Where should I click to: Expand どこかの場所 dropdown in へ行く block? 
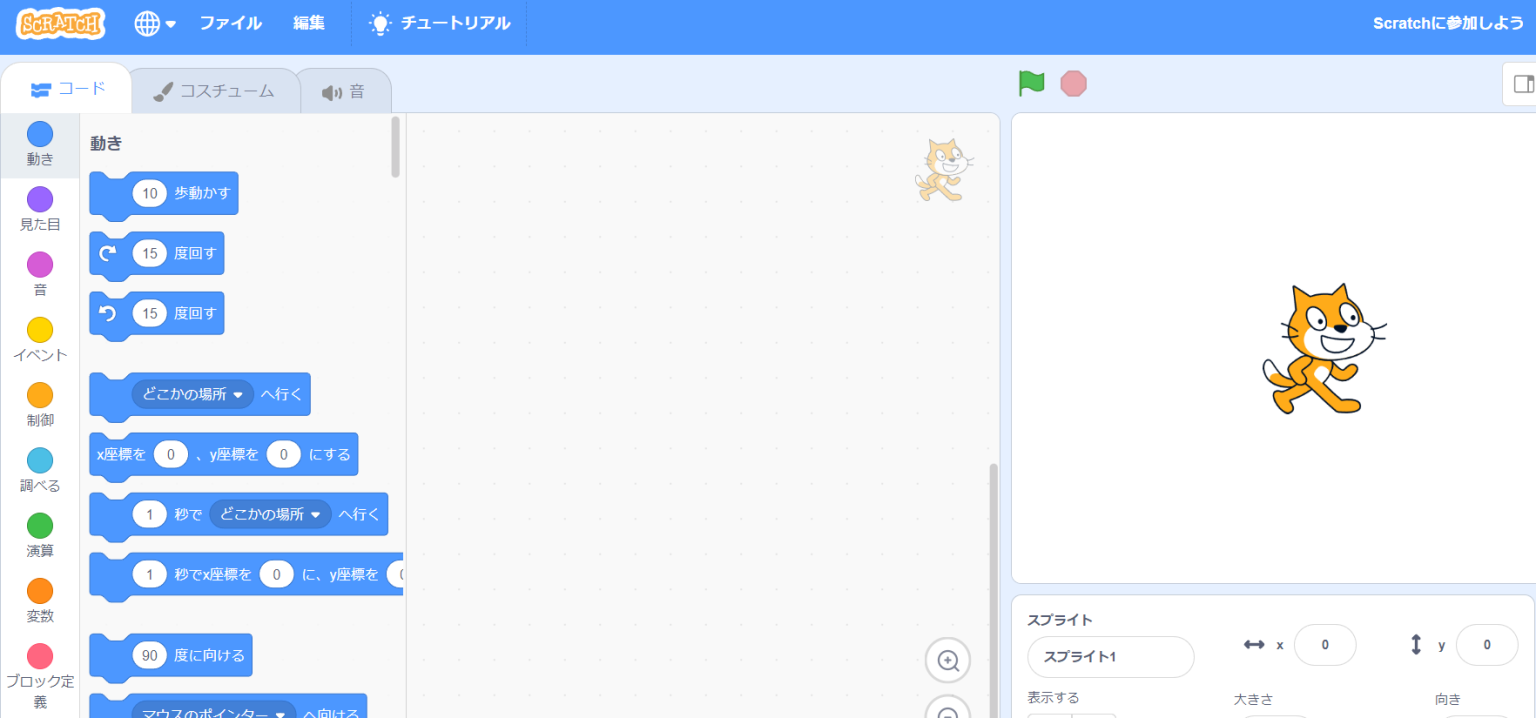[237, 395]
